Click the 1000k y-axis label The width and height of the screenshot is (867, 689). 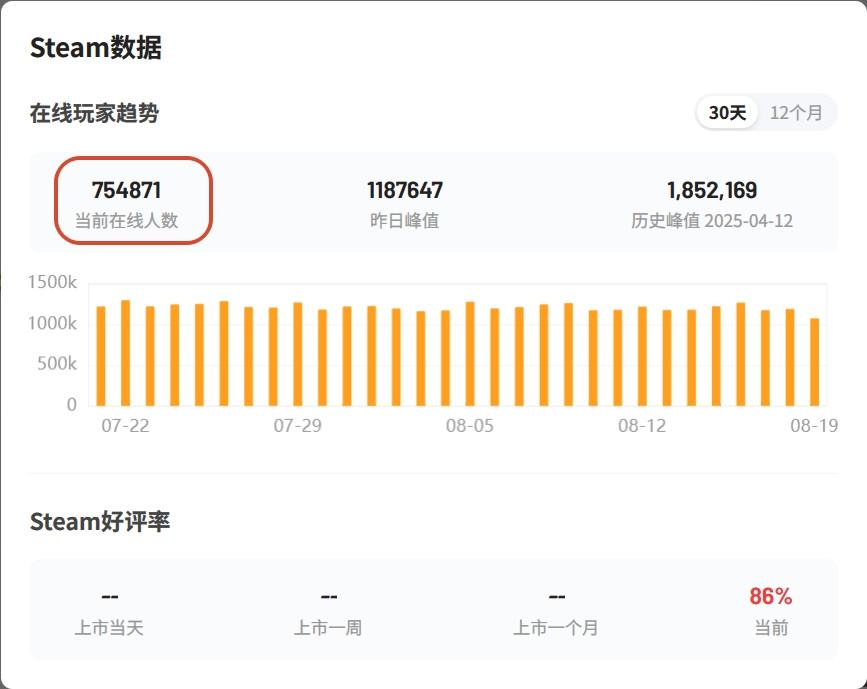click(x=53, y=323)
